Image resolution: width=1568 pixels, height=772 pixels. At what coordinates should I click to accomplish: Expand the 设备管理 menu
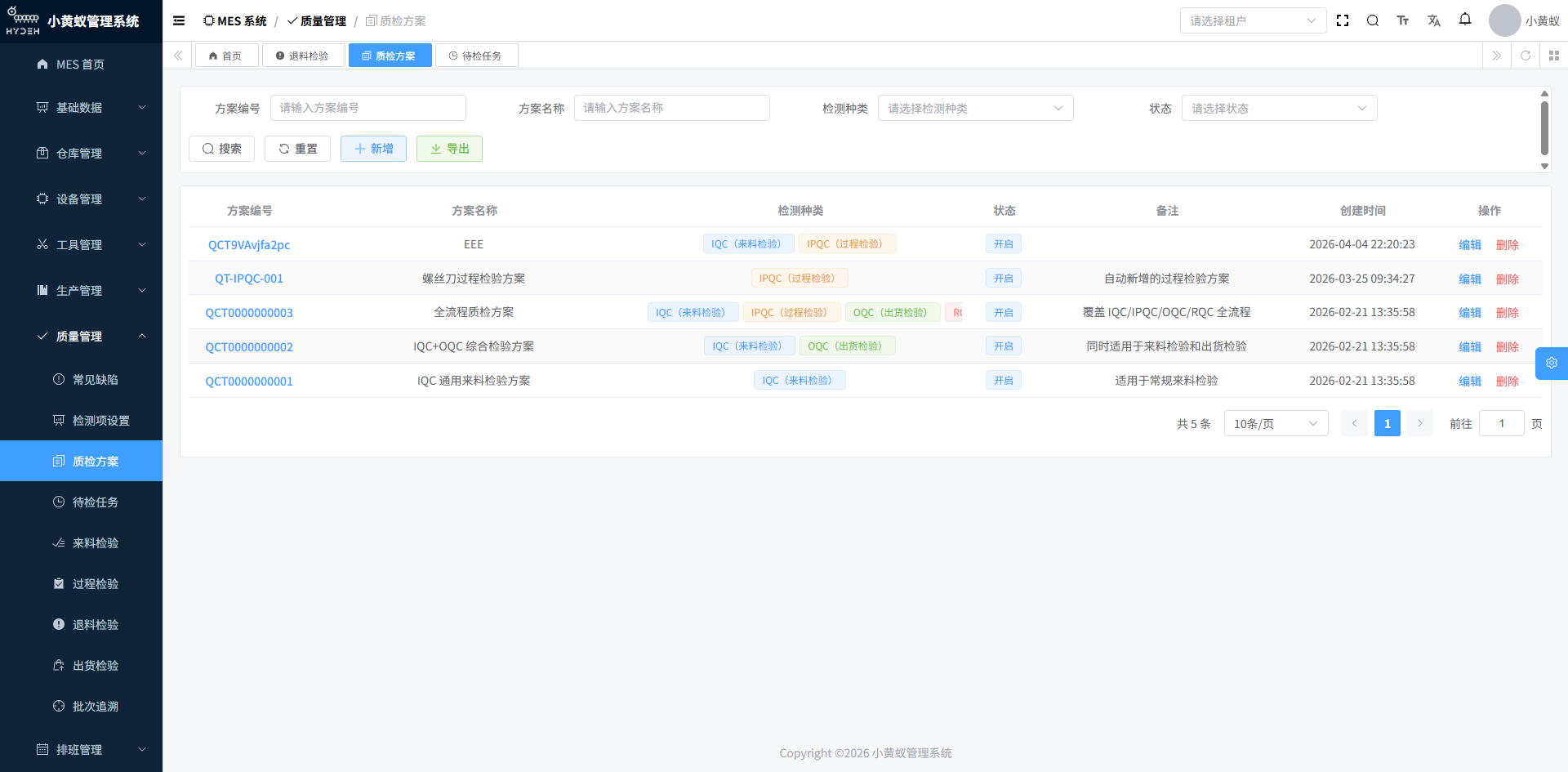pos(82,199)
